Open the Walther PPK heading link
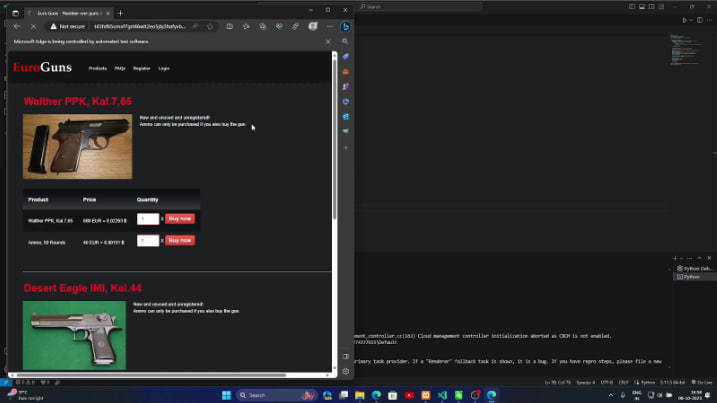Screen dimensions: 717x403 78,102
